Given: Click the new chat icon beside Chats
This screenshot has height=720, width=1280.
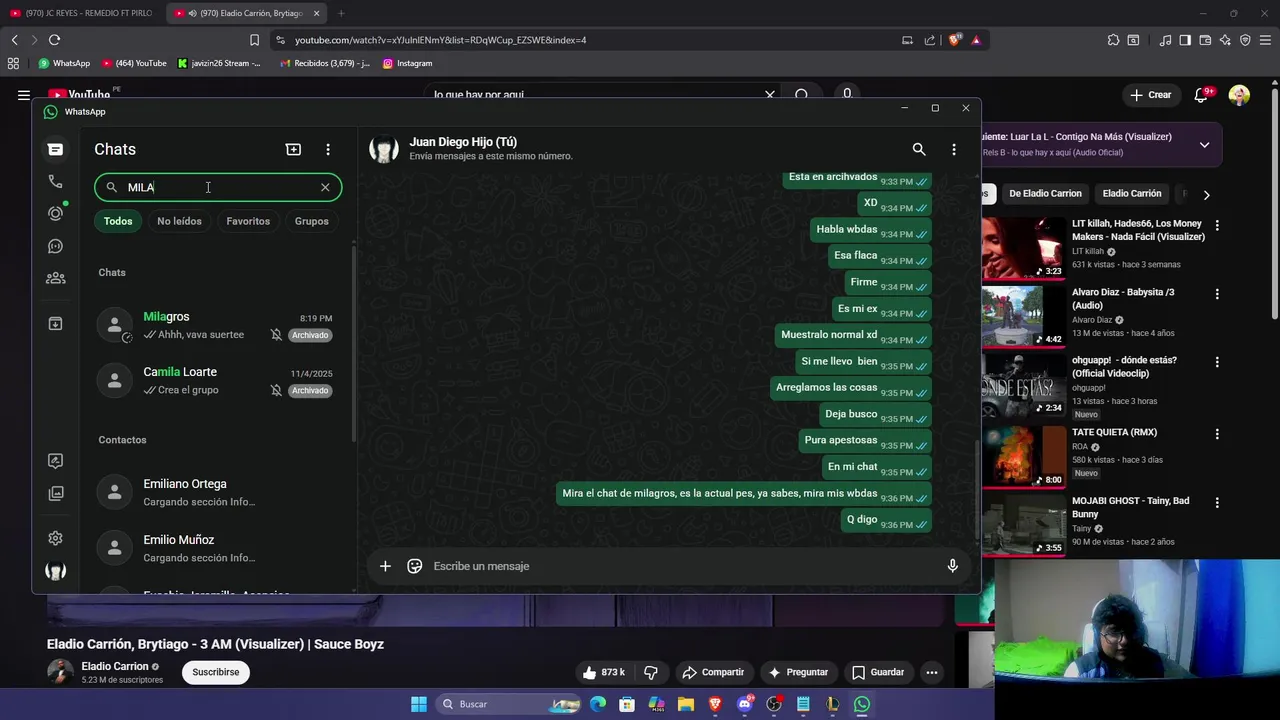Looking at the screenshot, I should click(293, 149).
